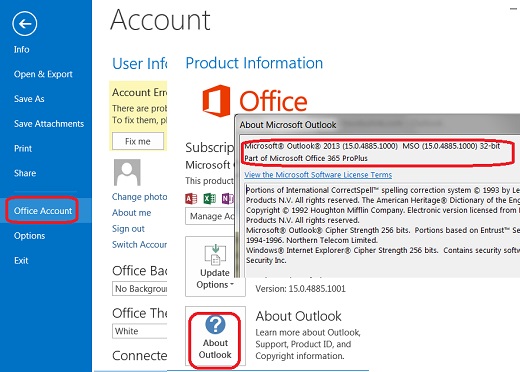Click 'Part of Microsoft Office 365 ProPlus' text
The width and height of the screenshot is (520, 372).
click(x=306, y=158)
